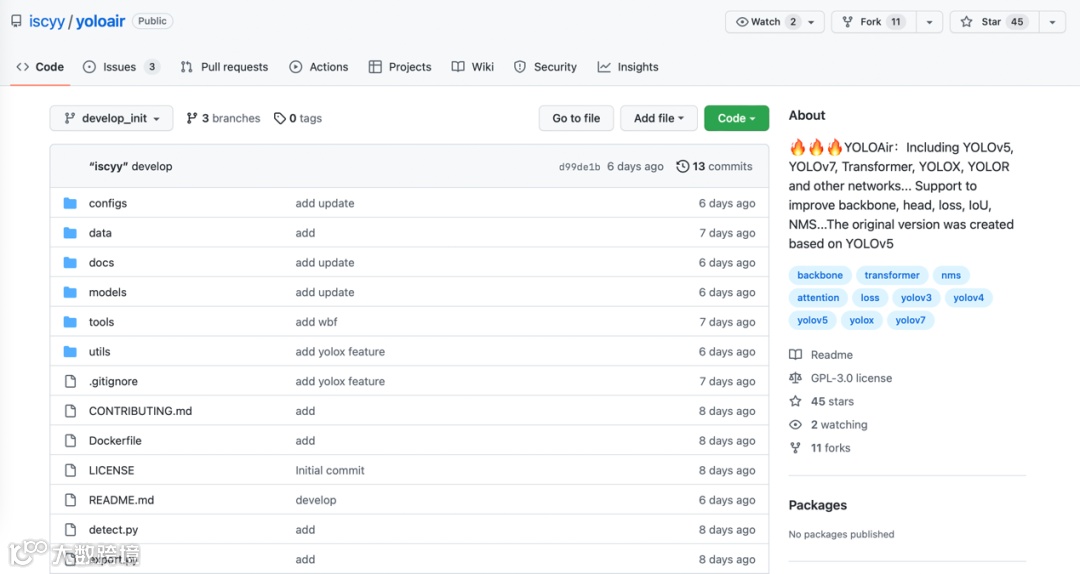This screenshot has width=1080, height=574.
Task: Click the scale icon beside GPL-3.0 license
Action: click(x=796, y=378)
